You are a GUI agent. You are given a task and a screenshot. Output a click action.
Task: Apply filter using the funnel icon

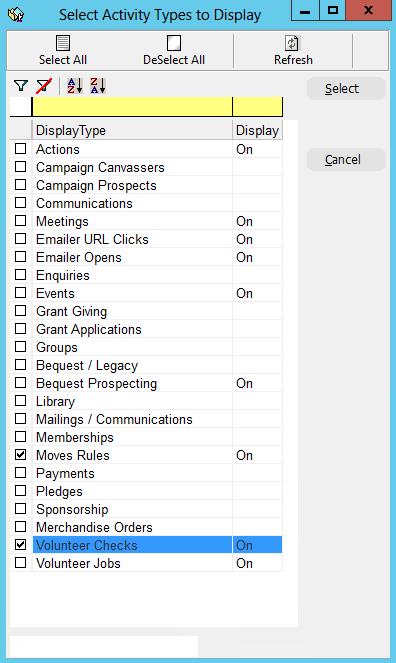pos(21,86)
